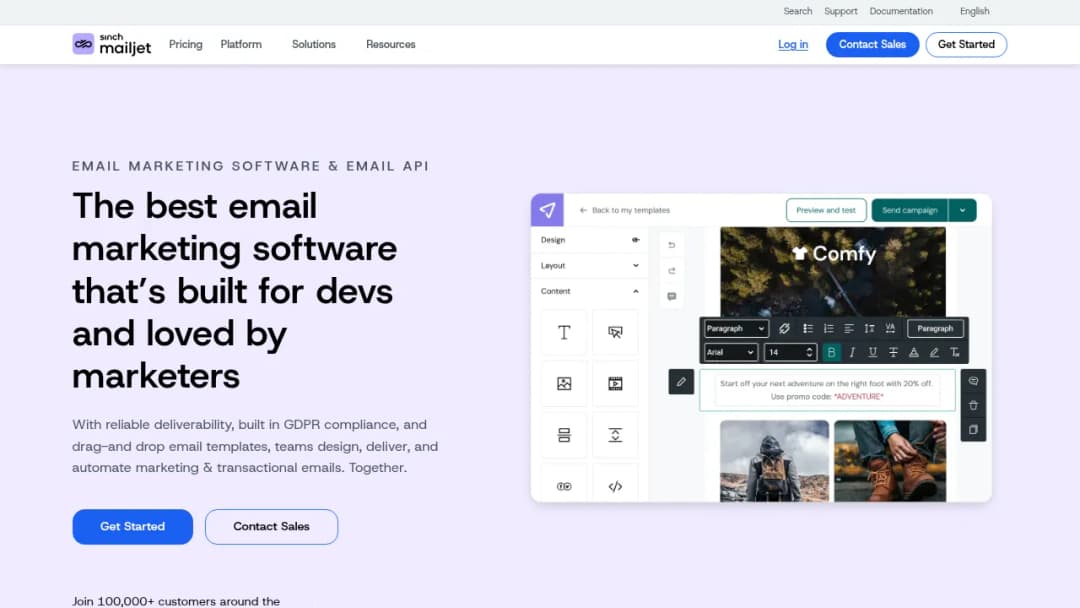
Task: Click the pencil edit icon beside text block
Action: pyautogui.click(x=681, y=381)
